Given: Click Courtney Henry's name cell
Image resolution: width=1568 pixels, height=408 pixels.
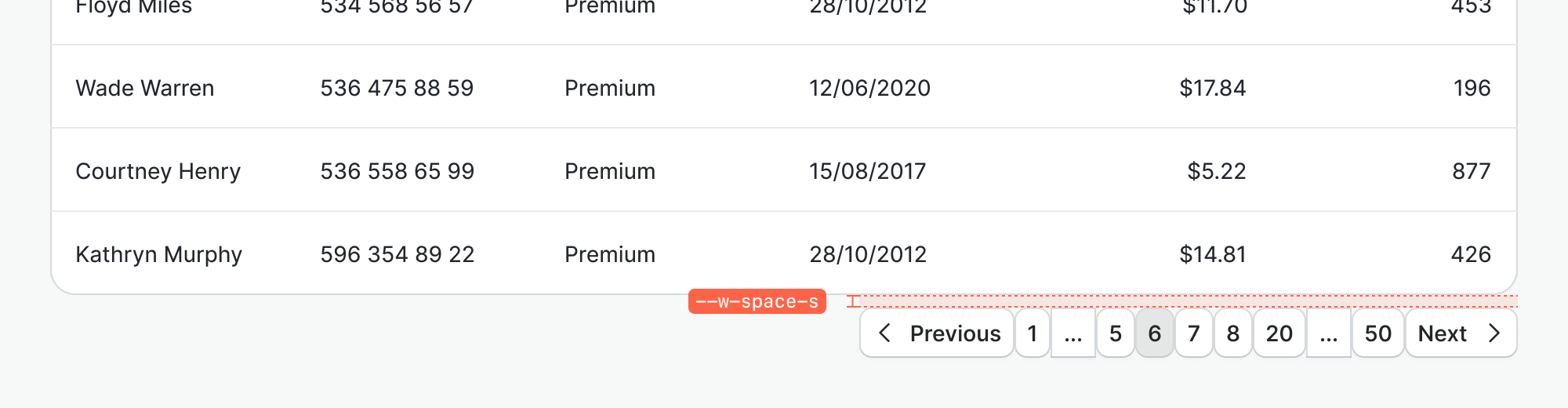Looking at the screenshot, I should click(158, 171).
